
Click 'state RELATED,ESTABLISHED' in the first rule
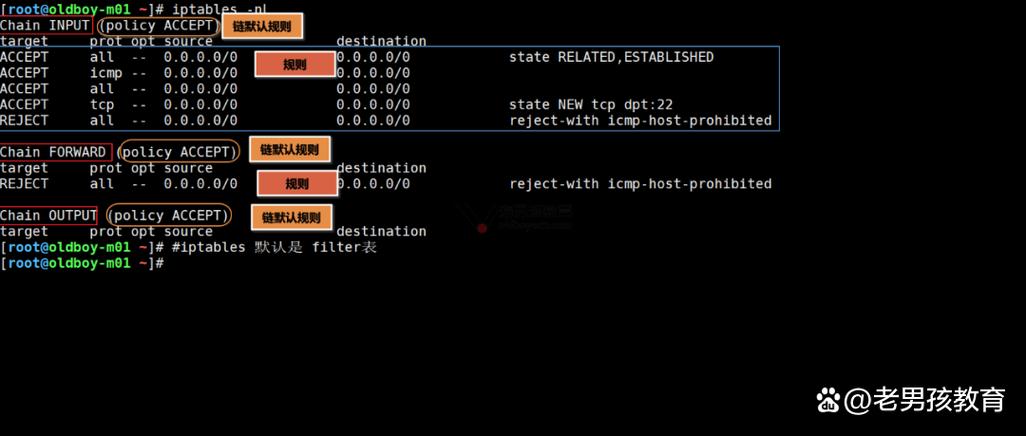point(611,57)
